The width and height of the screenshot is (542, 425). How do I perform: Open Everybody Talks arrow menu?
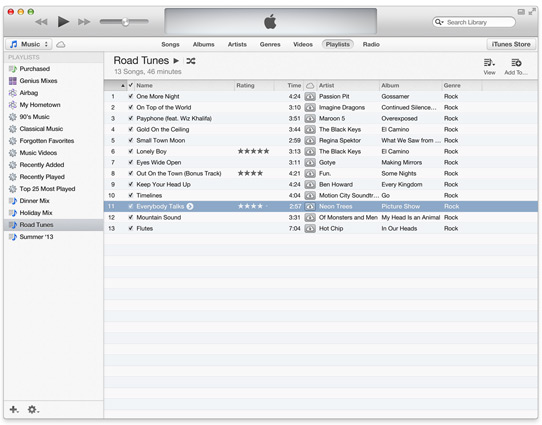point(190,207)
